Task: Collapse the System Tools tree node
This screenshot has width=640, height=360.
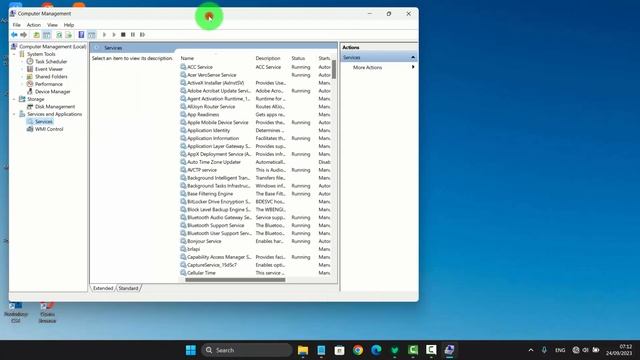Action: pyautogui.click(x=14, y=54)
